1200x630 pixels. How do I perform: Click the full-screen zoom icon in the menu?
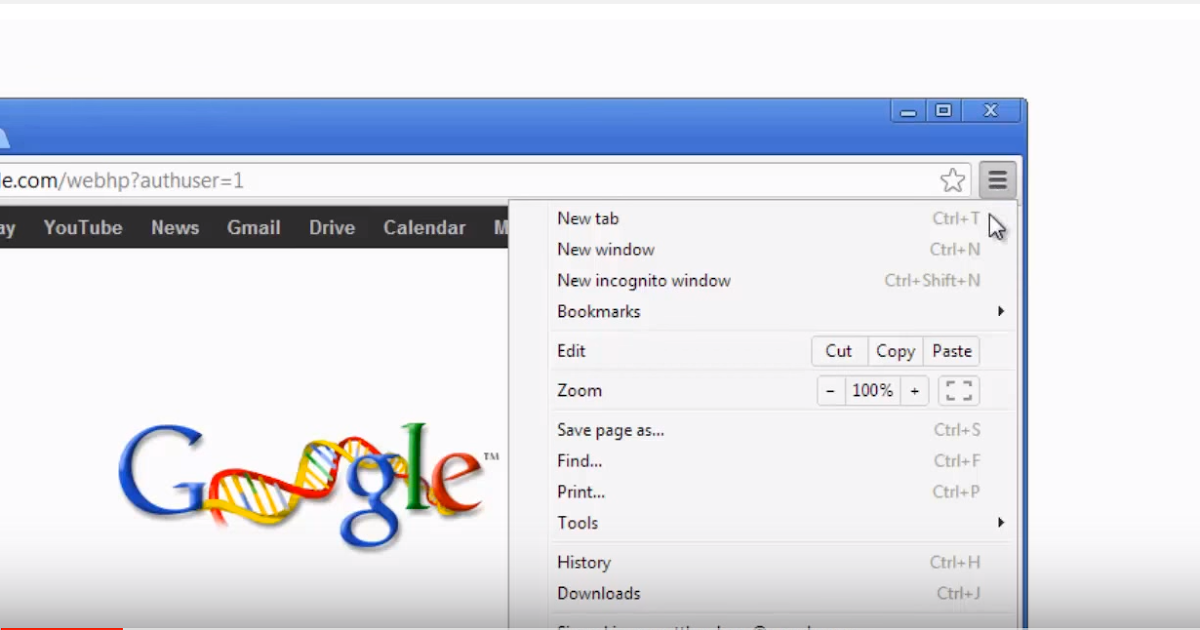tap(958, 390)
